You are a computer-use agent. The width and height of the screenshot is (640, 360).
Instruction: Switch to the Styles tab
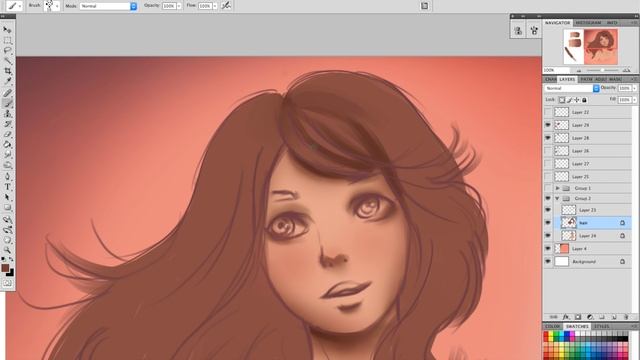[601, 327]
